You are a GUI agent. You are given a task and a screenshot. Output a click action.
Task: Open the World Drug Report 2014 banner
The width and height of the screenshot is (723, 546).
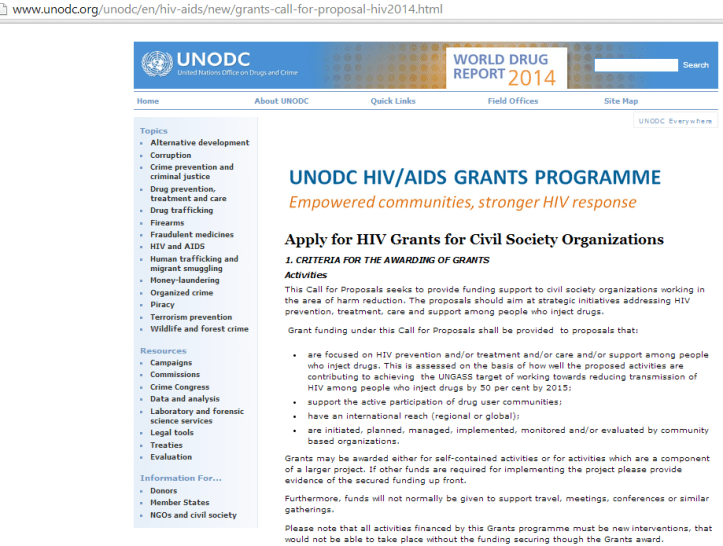pyautogui.click(x=506, y=68)
